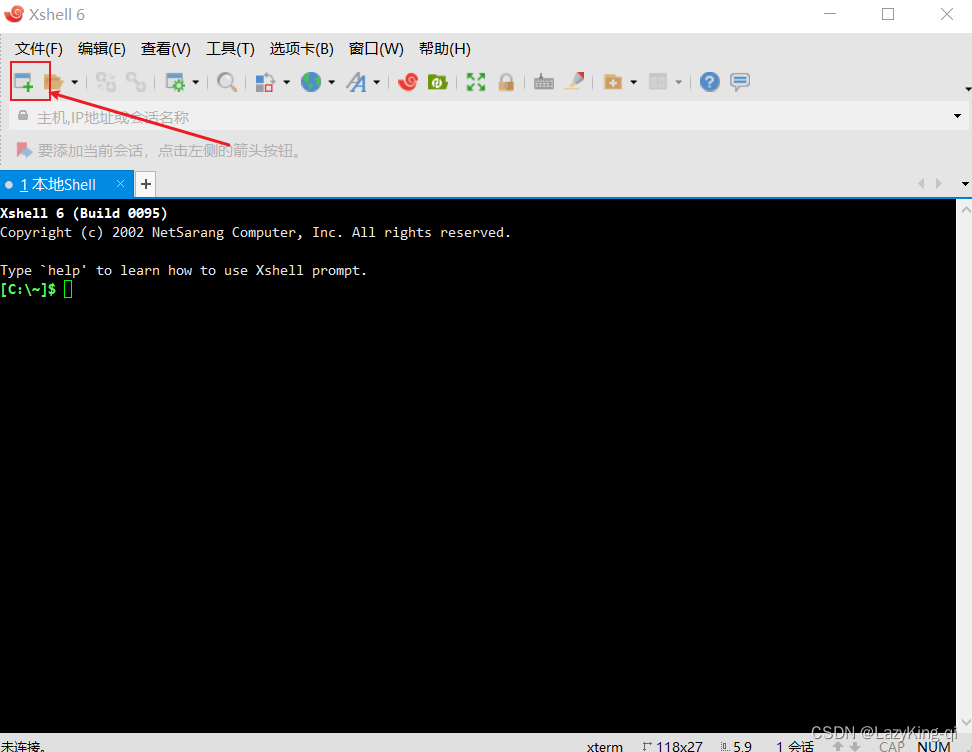This screenshot has width=972, height=752.
Task: Open the 选项卡(B) menu
Action: point(301,49)
